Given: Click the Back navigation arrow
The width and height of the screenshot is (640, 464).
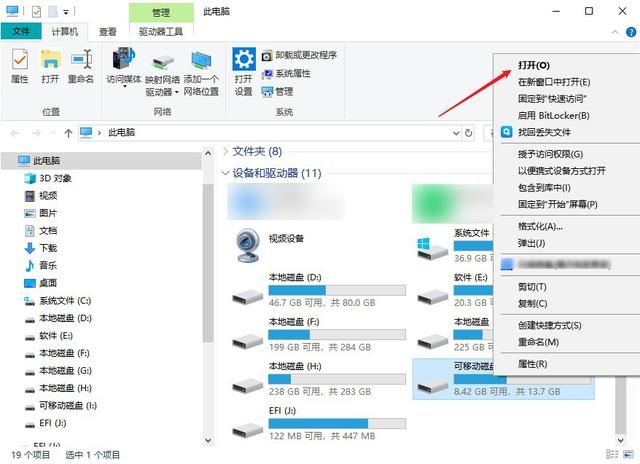Looking at the screenshot, I should pyautogui.click(x=15, y=133).
